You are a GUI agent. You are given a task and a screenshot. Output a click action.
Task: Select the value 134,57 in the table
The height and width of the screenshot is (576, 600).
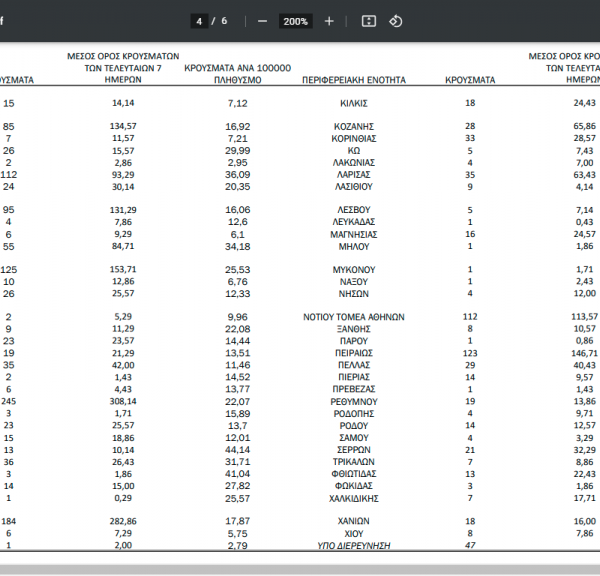tap(123, 126)
